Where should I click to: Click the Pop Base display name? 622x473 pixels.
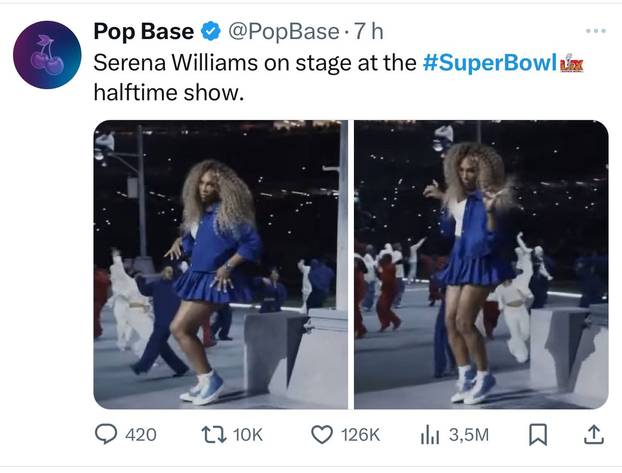[x=142, y=32]
